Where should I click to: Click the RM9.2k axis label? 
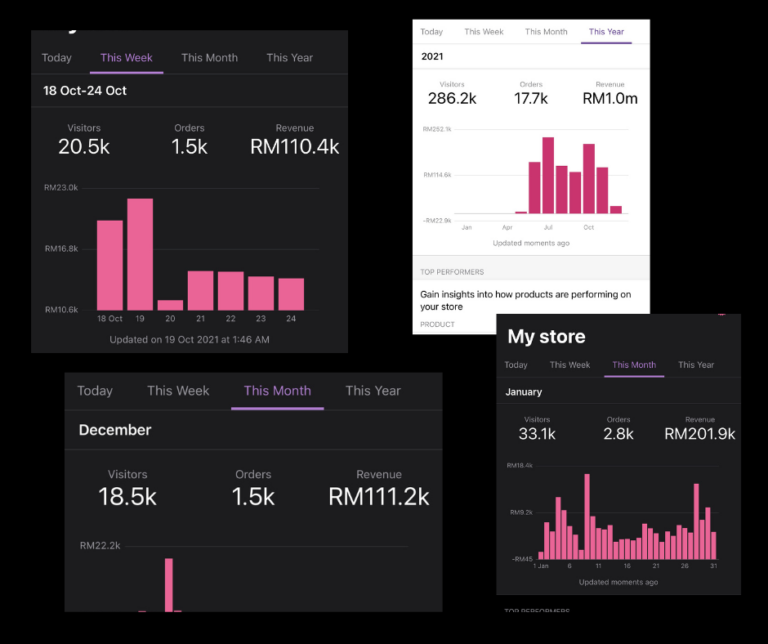(x=521, y=512)
